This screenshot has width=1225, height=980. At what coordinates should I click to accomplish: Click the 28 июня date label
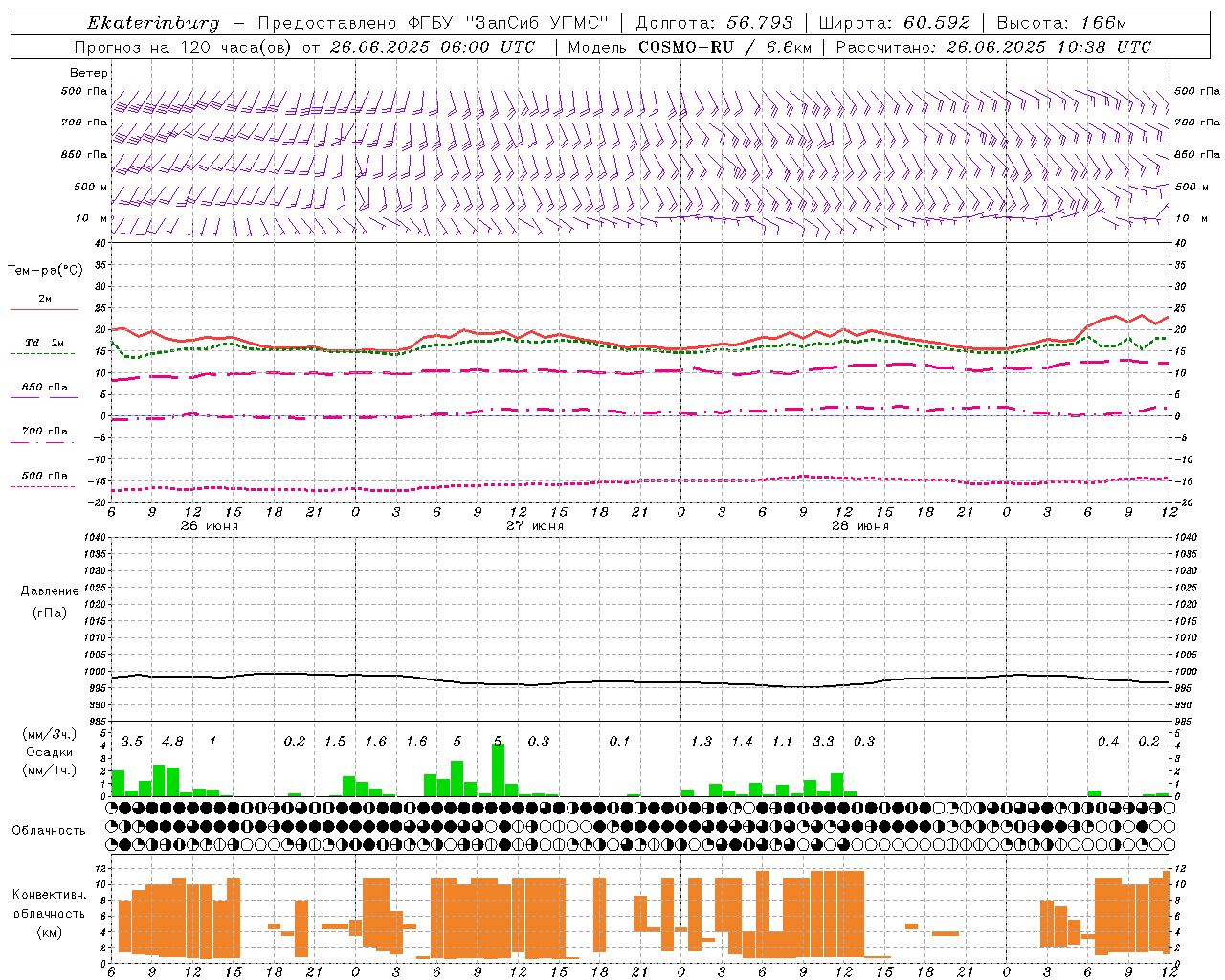point(860,526)
